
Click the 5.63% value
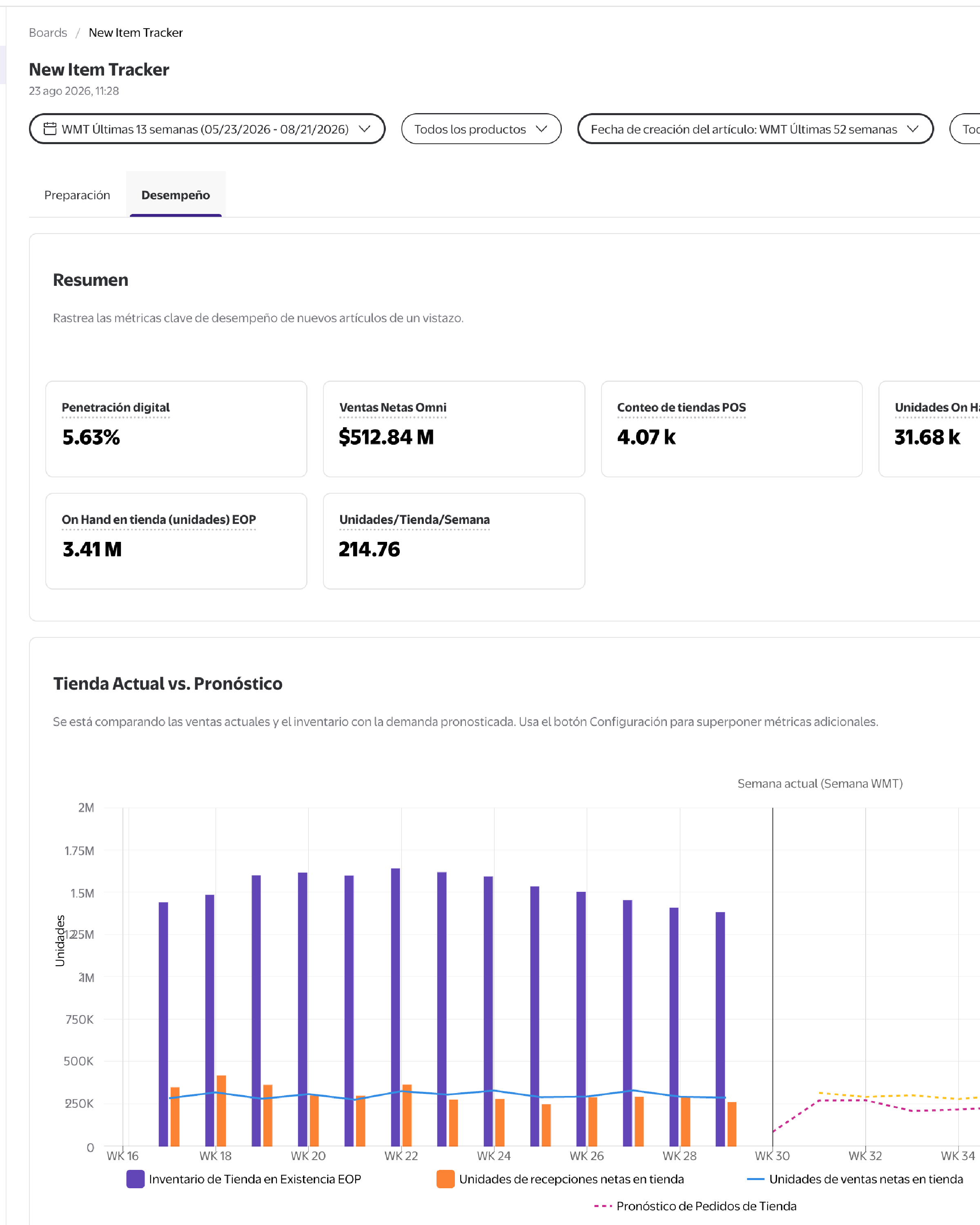(91, 437)
